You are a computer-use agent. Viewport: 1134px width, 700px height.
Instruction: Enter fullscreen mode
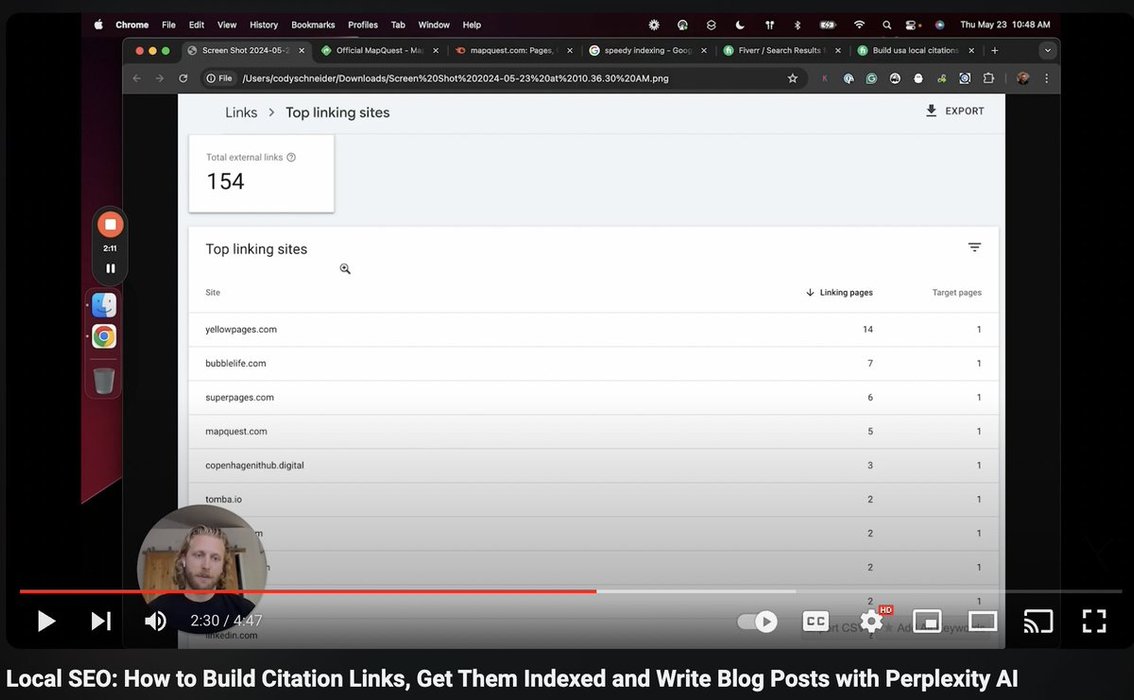(x=1094, y=621)
